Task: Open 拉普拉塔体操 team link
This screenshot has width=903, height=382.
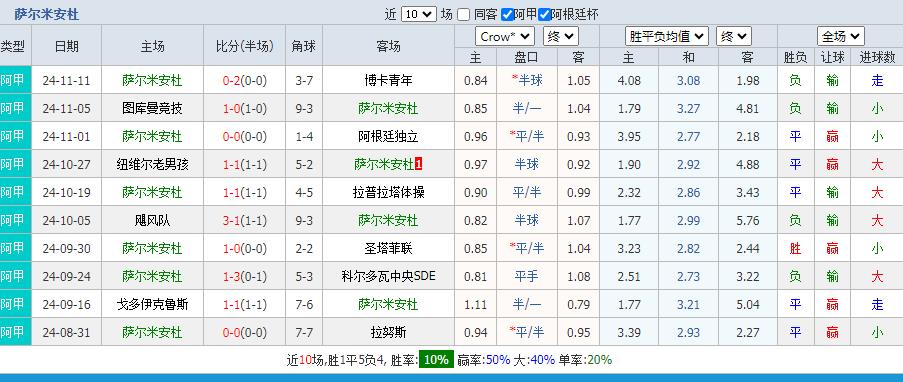Action: click(x=388, y=192)
